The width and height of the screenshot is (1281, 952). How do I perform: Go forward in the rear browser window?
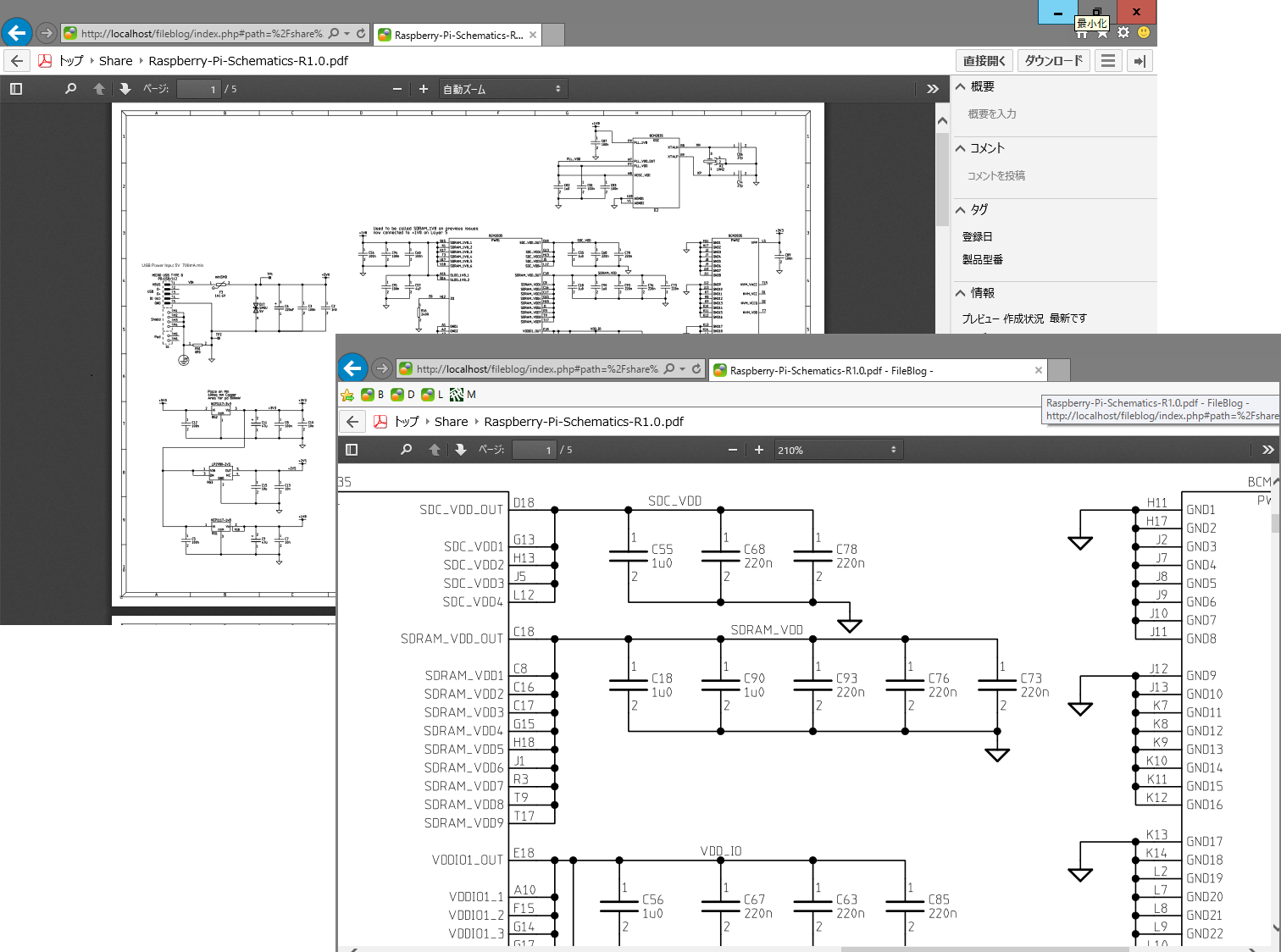pos(47,33)
